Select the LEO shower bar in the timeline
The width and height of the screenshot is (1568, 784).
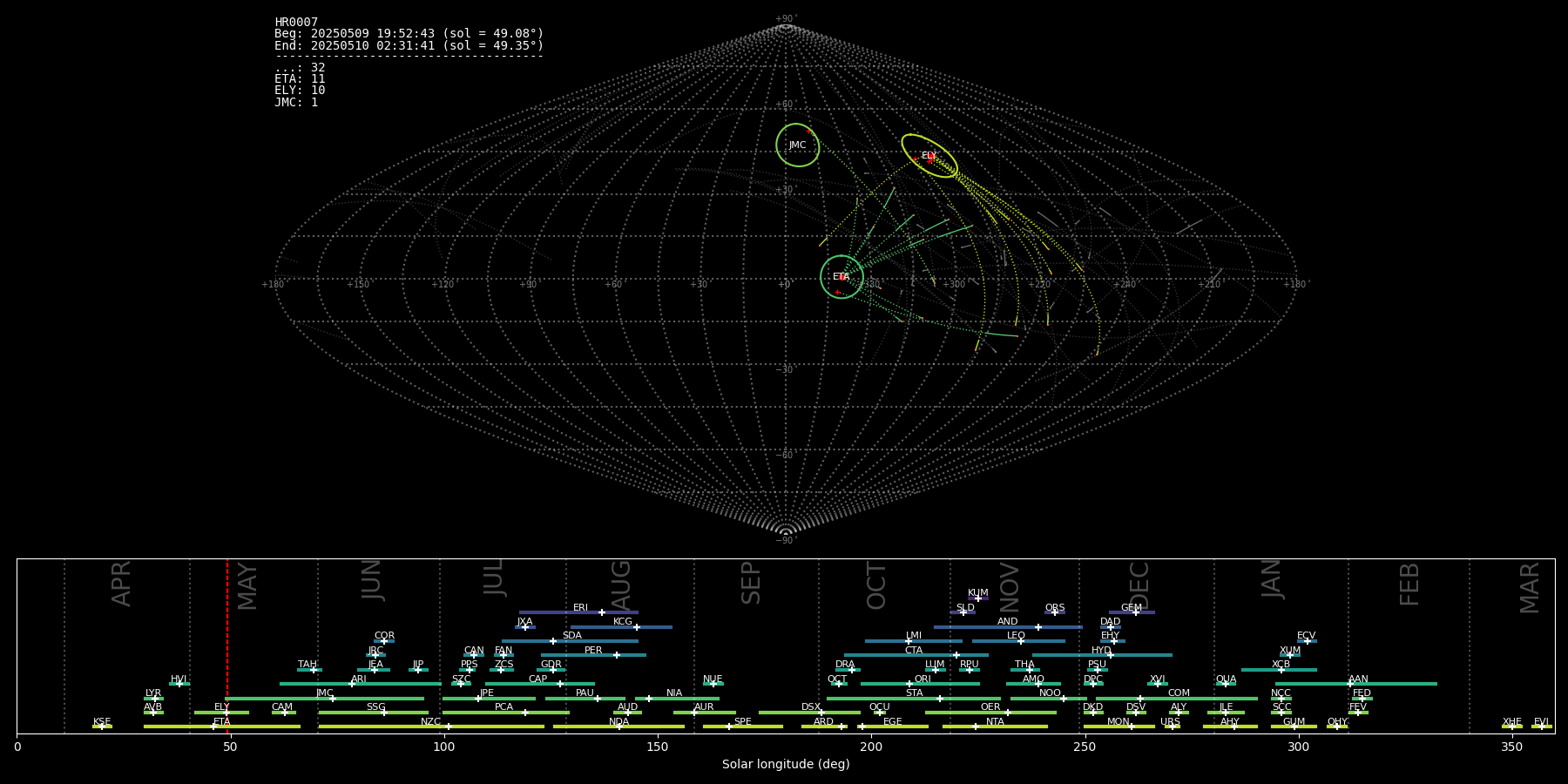[1018, 641]
